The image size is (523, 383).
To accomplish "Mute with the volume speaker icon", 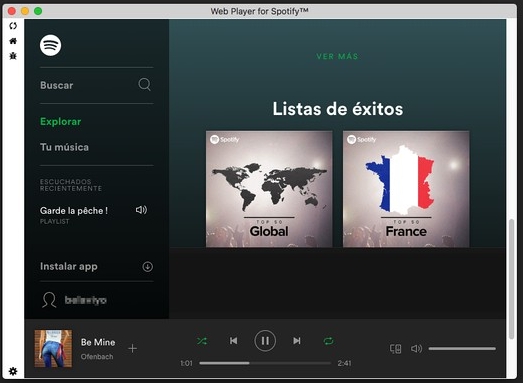I will (x=416, y=349).
